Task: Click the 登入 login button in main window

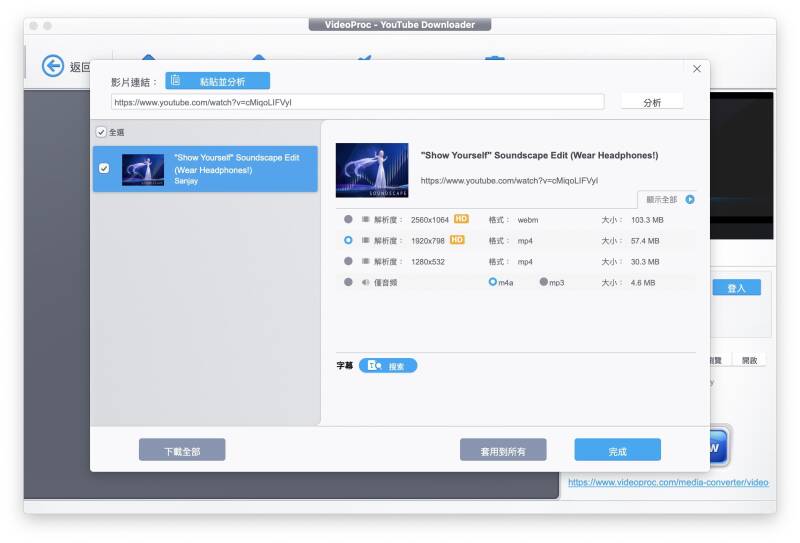Action: click(x=736, y=288)
